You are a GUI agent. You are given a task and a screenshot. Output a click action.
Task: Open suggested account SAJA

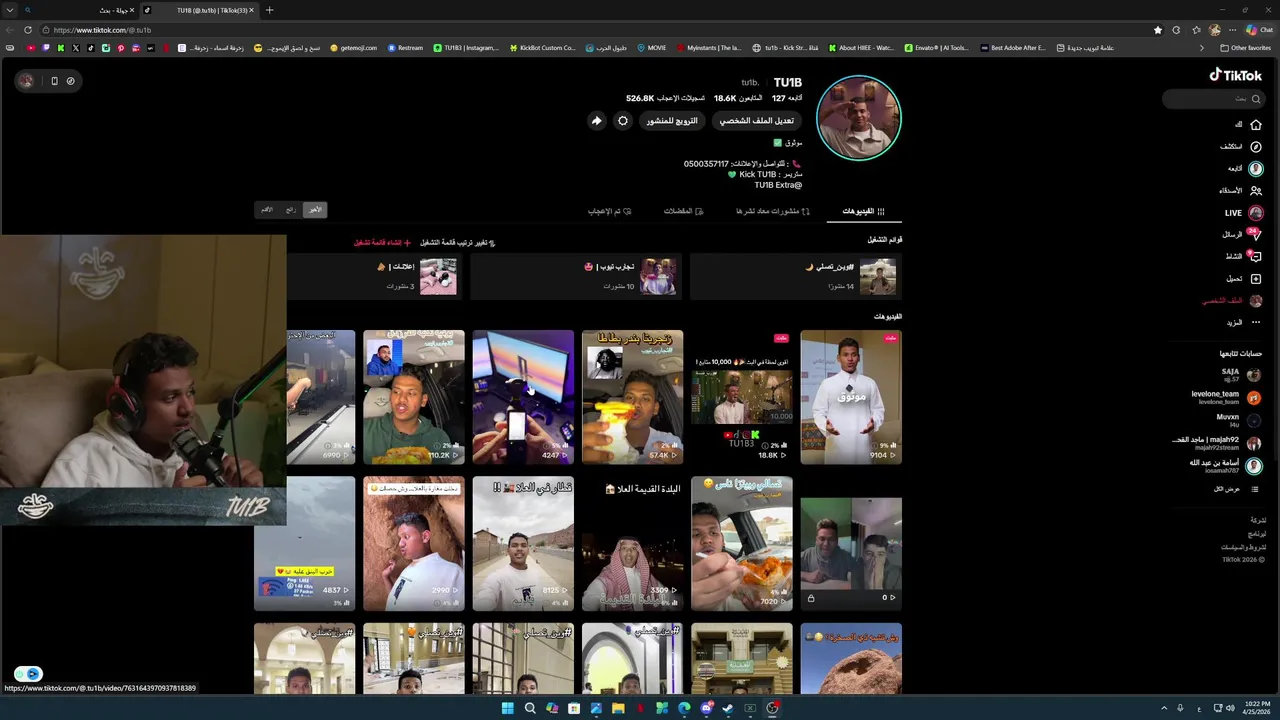point(1240,375)
